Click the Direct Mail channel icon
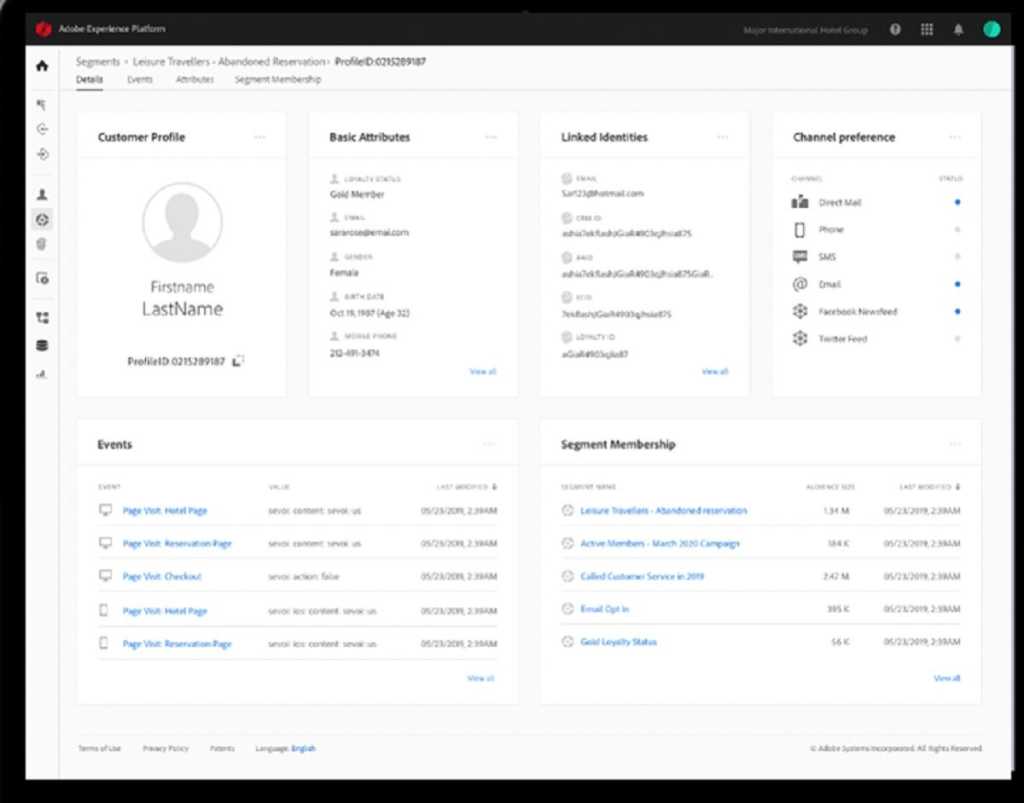 click(x=800, y=202)
